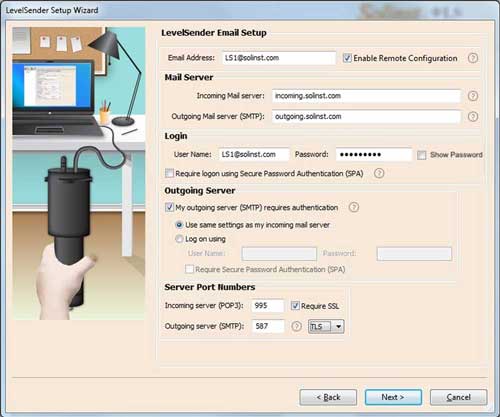Toggle Enable Remote Configuration checkbox
Viewport: 500px width, 417px height.
347,58
